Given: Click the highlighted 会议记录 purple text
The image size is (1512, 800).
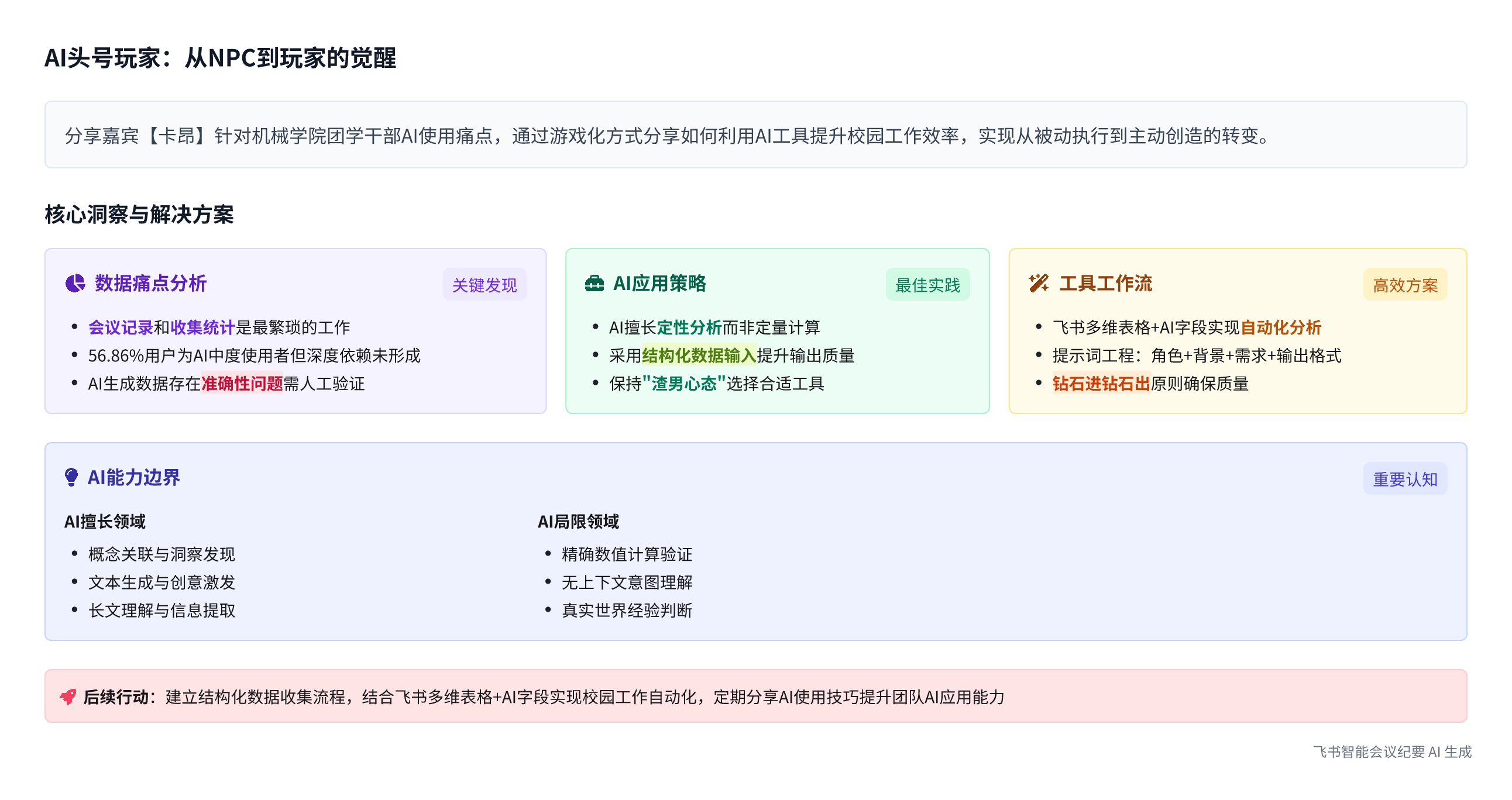Looking at the screenshot, I should click(x=121, y=327).
